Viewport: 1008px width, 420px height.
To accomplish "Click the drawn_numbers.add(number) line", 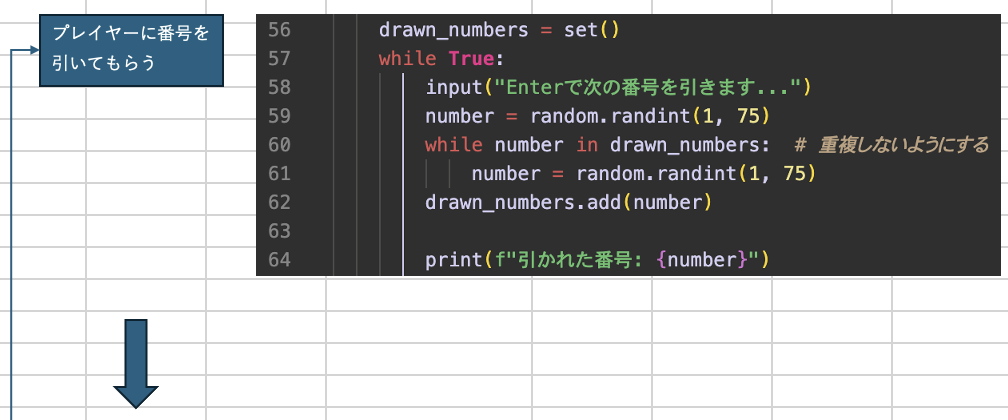I will (x=568, y=203).
